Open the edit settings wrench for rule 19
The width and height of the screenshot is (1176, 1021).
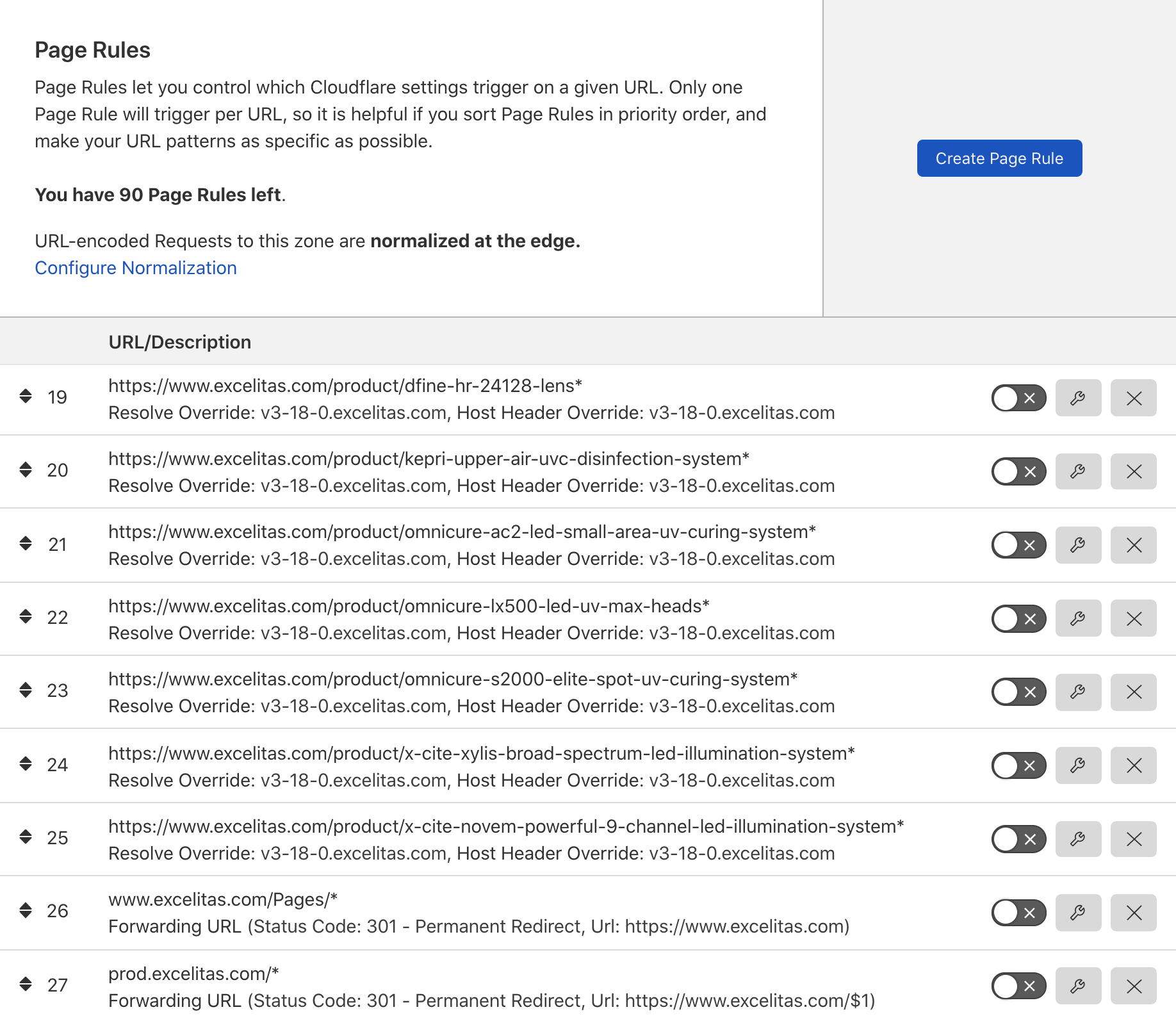tap(1078, 398)
